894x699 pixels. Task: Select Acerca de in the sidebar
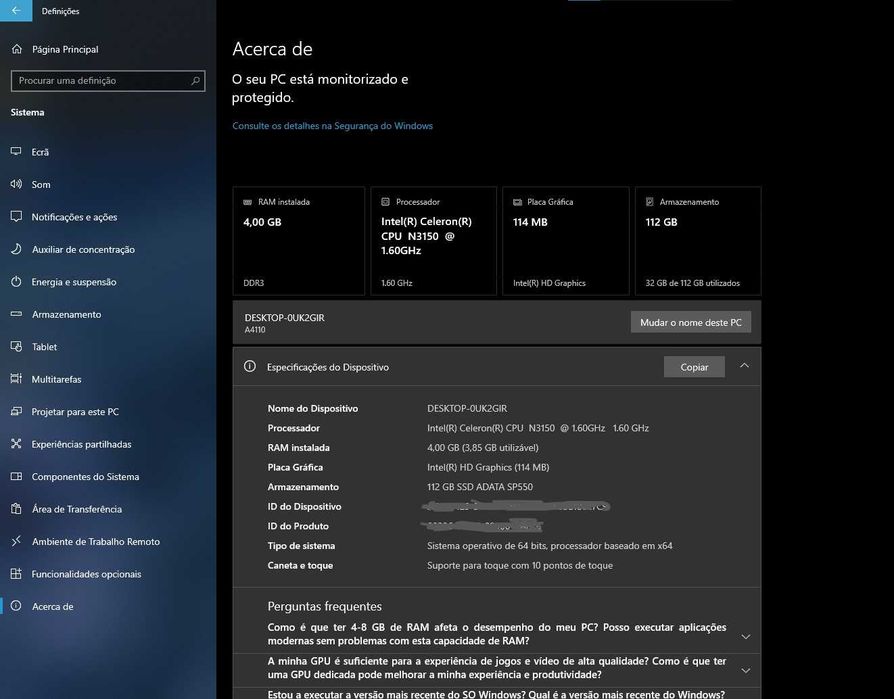click(x=108, y=606)
